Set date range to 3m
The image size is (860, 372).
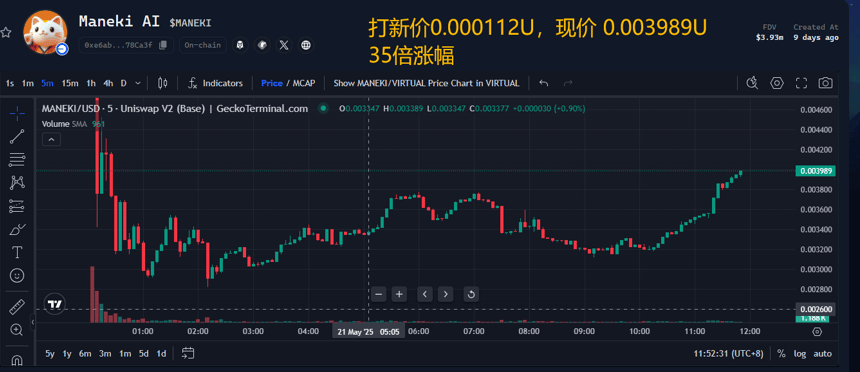click(105, 354)
